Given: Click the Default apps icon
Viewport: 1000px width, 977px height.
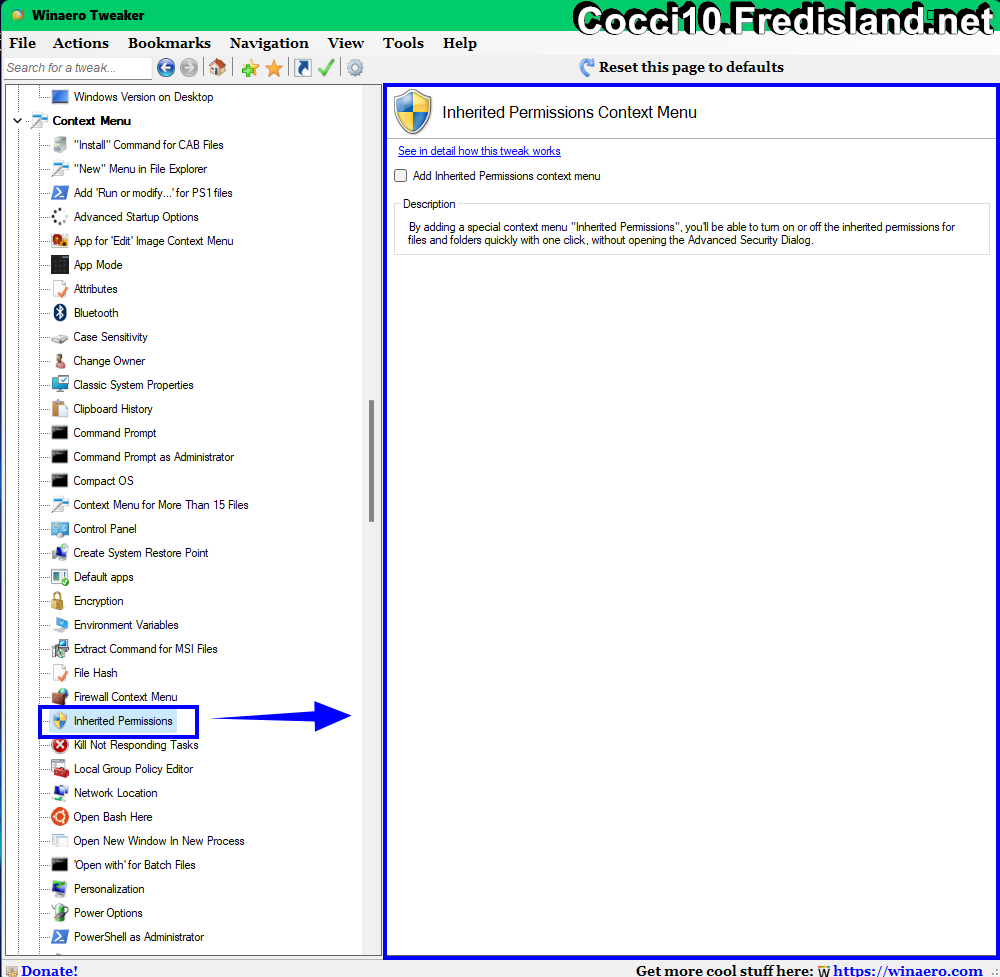Looking at the screenshot, I should [x=60, y=577].
